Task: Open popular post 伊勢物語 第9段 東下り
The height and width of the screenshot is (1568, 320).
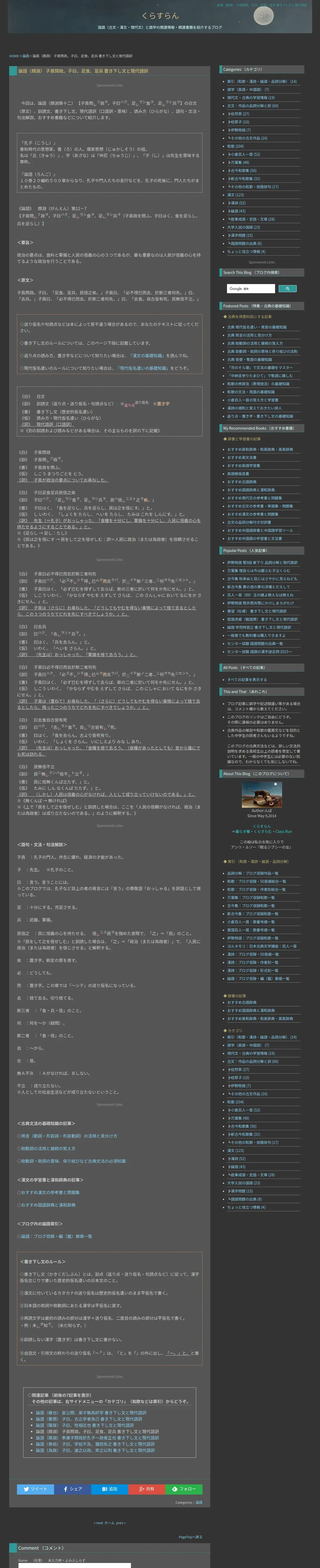Action: pos(262,562)
